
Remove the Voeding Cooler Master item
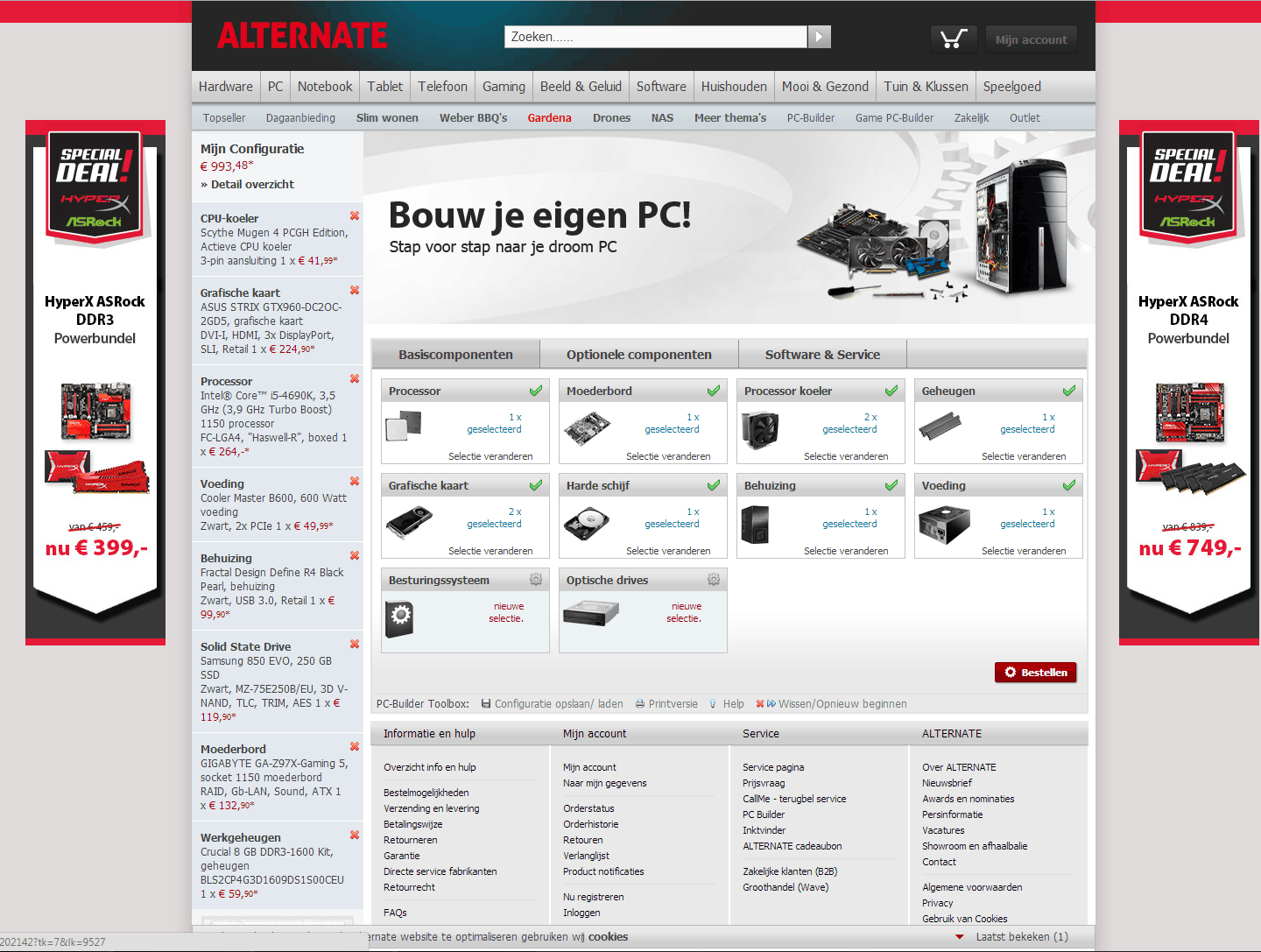(x=355, y=481)
